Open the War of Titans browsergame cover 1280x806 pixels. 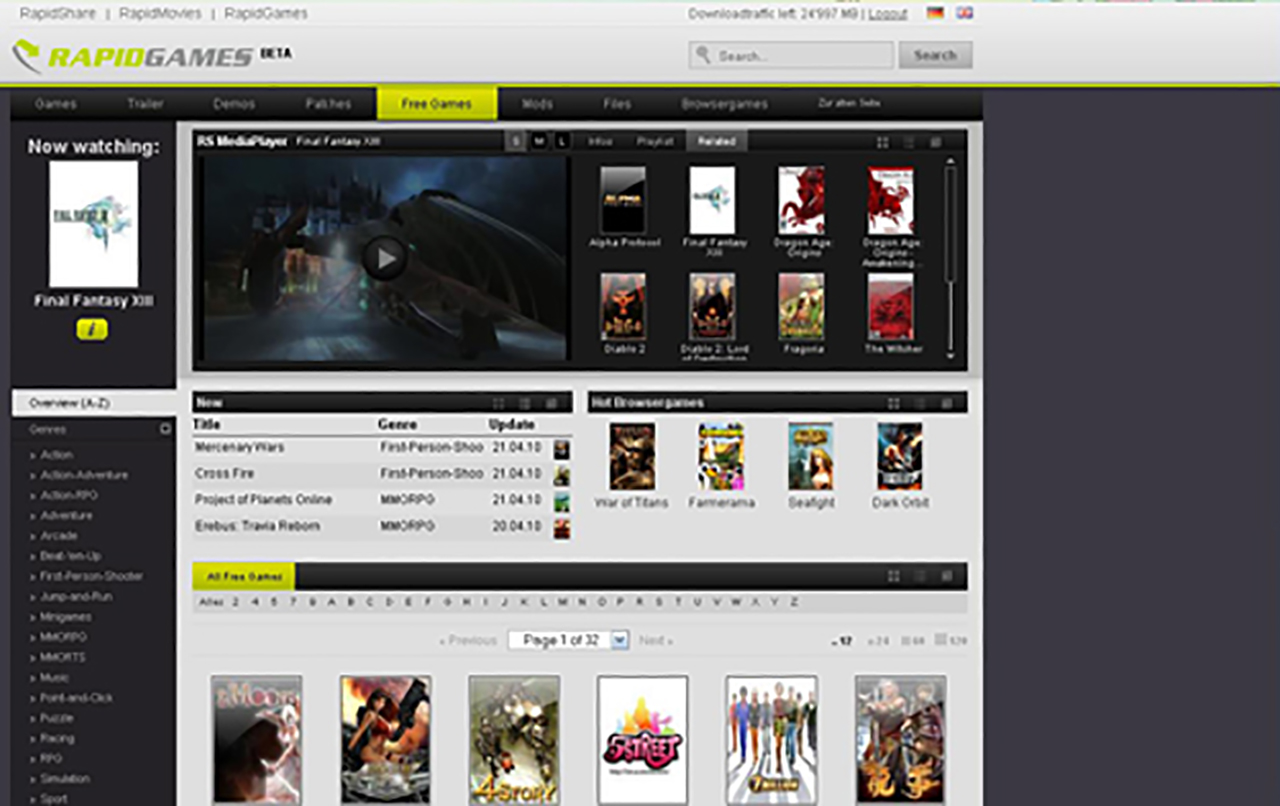pos(632,456)
